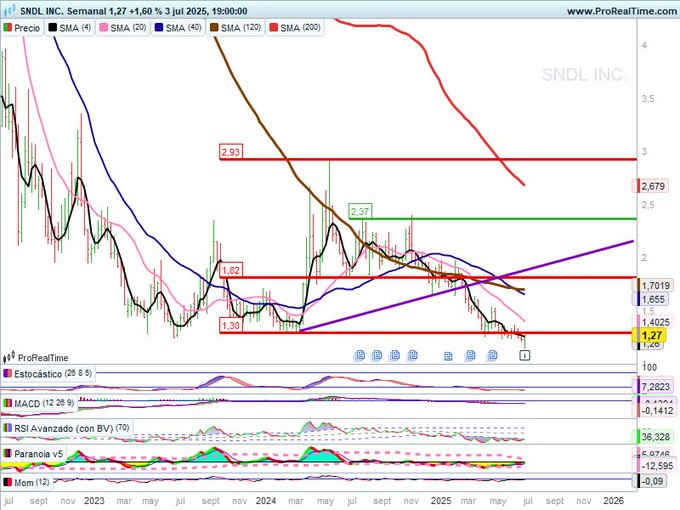Open the Precio legend button
680x510 pixels.
tap(22, 28)
